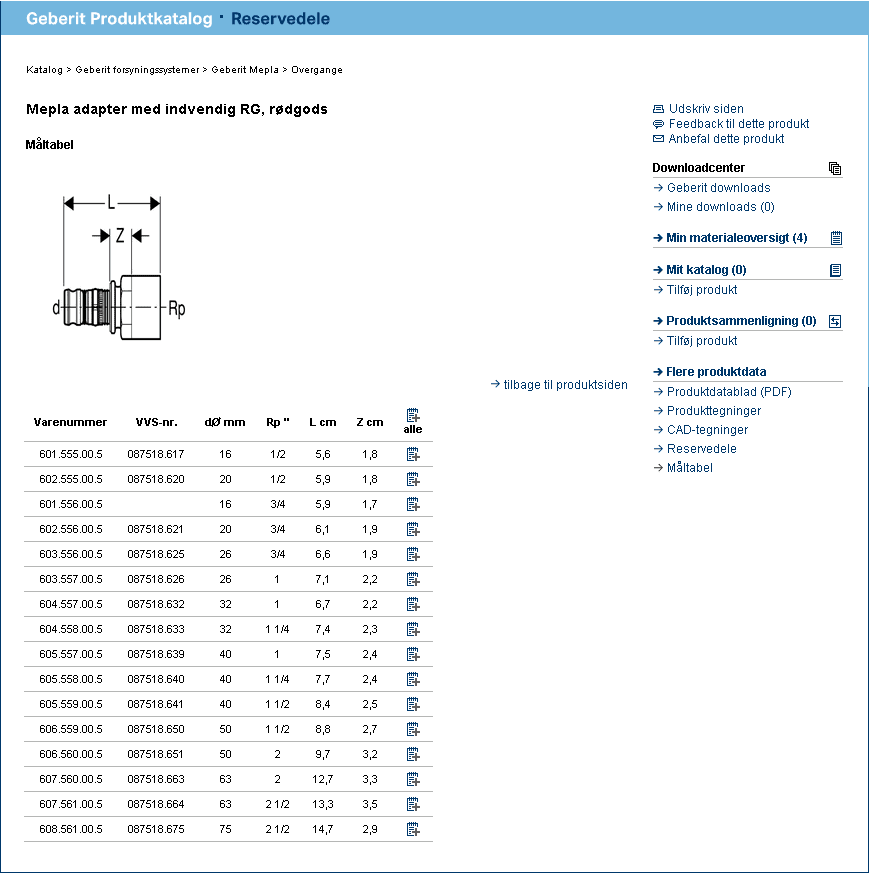Select VVS number 087518.617

(155, 454)
